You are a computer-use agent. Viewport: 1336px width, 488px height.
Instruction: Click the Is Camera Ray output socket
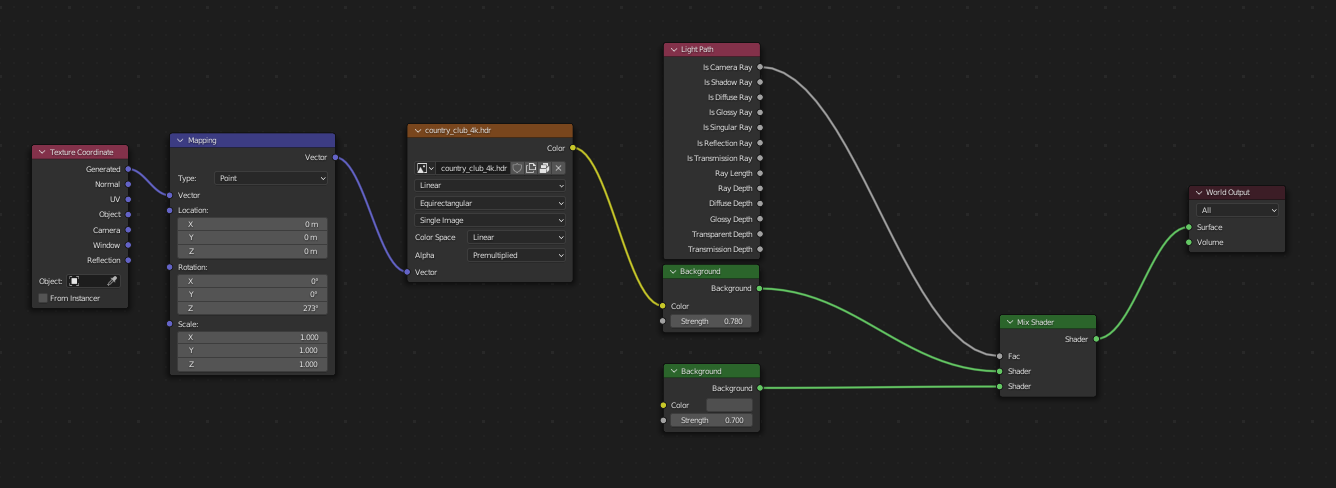(x=760, y=67)
